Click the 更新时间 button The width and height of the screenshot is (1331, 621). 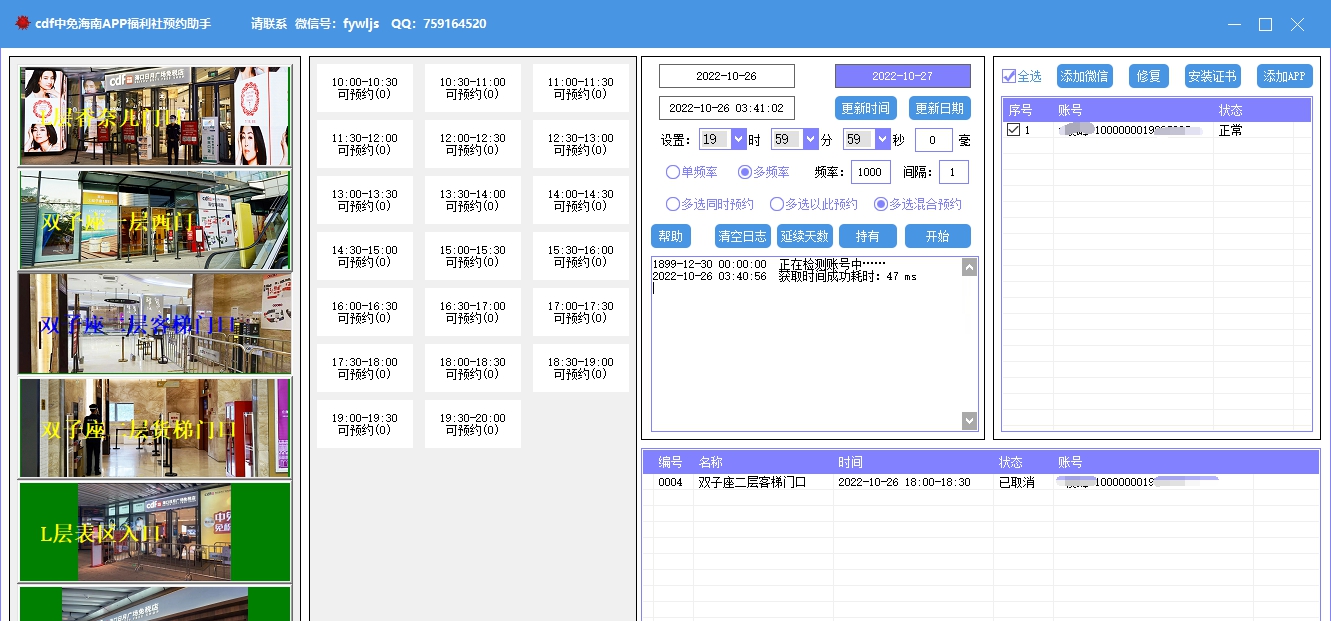(866, 109)
